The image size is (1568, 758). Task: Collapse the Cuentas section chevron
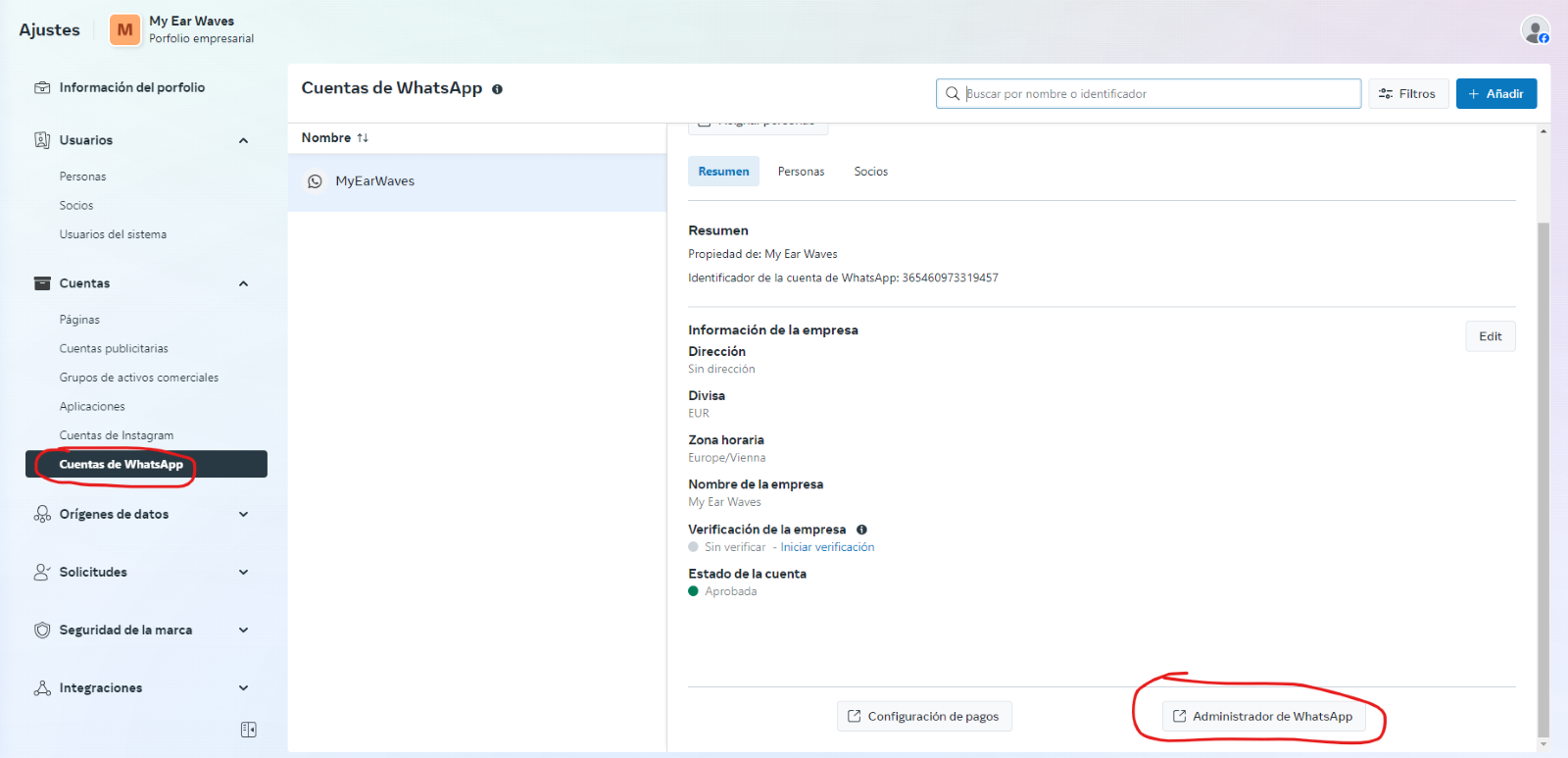[x=243, y=283]
